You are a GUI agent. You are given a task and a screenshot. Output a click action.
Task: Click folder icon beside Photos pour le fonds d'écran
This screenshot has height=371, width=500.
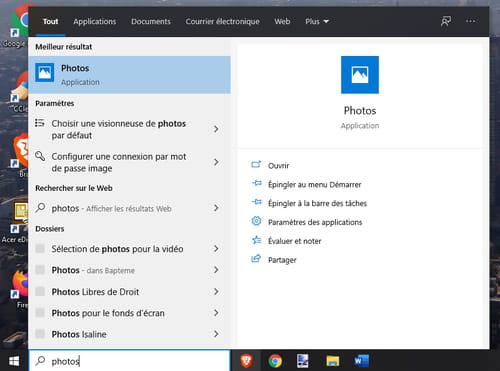click(x=40, y=313)
